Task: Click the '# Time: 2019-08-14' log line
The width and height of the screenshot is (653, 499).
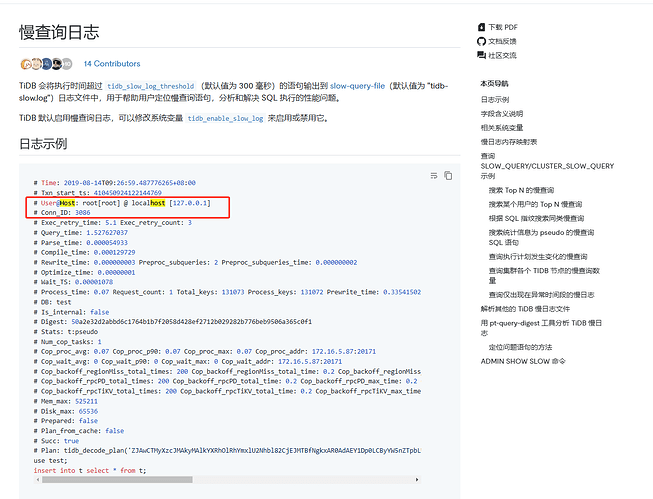Action: [x=115, y=183]
